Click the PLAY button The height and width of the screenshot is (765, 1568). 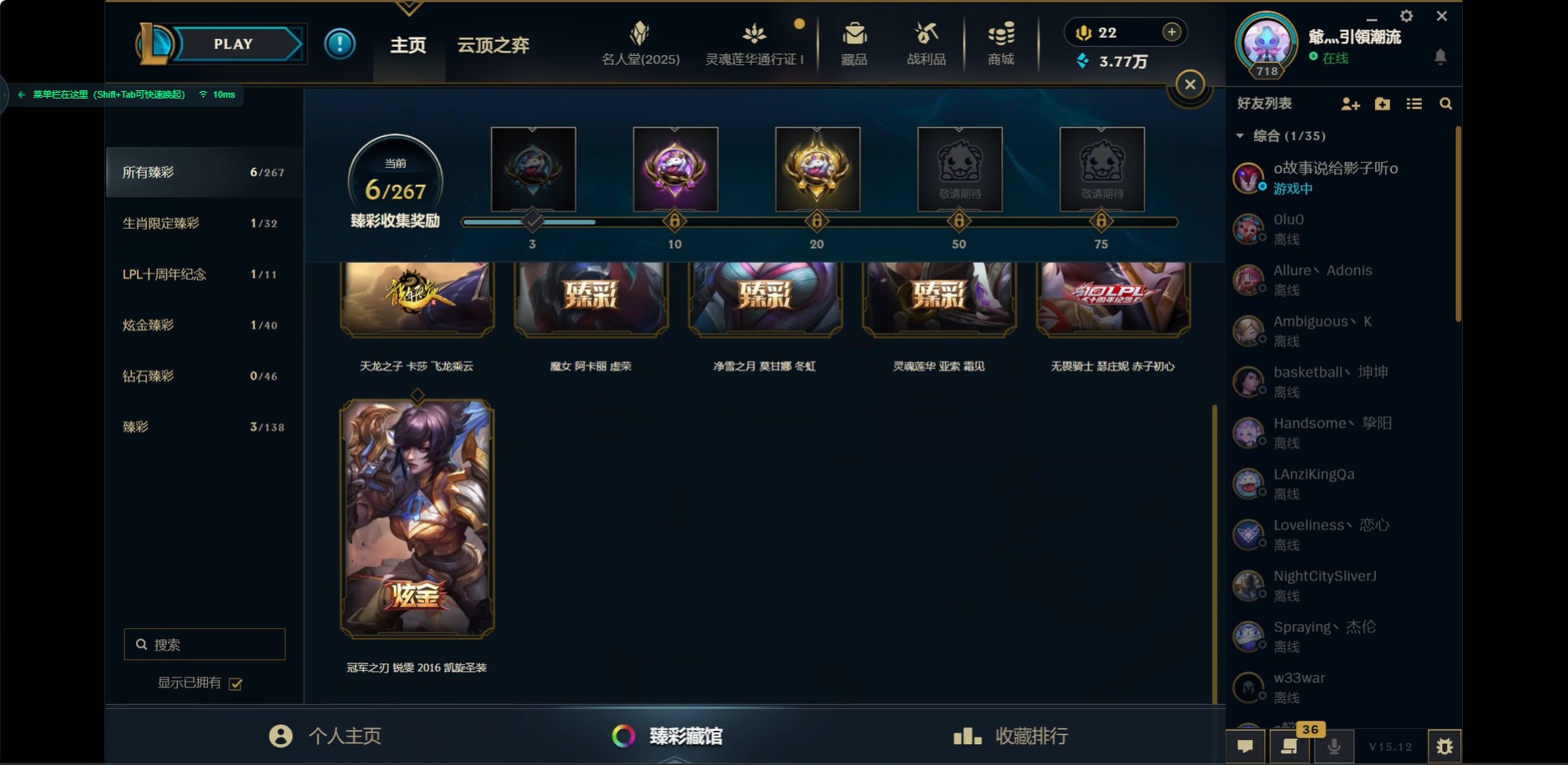point(234,44)
